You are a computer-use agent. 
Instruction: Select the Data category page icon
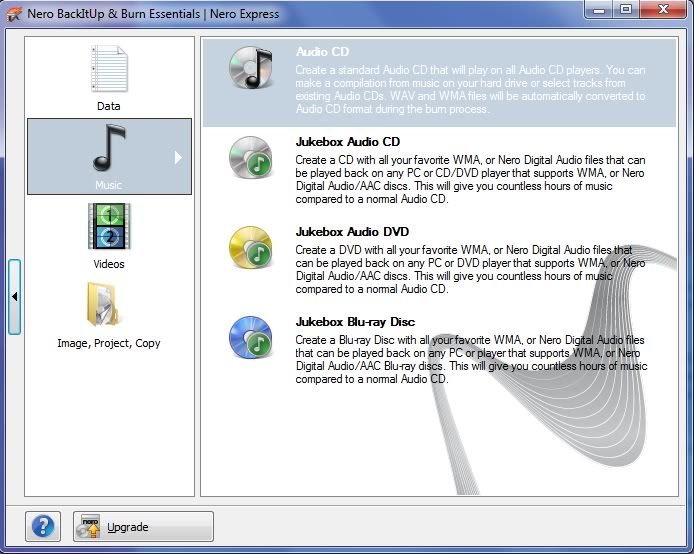click(x=109, y=69)
